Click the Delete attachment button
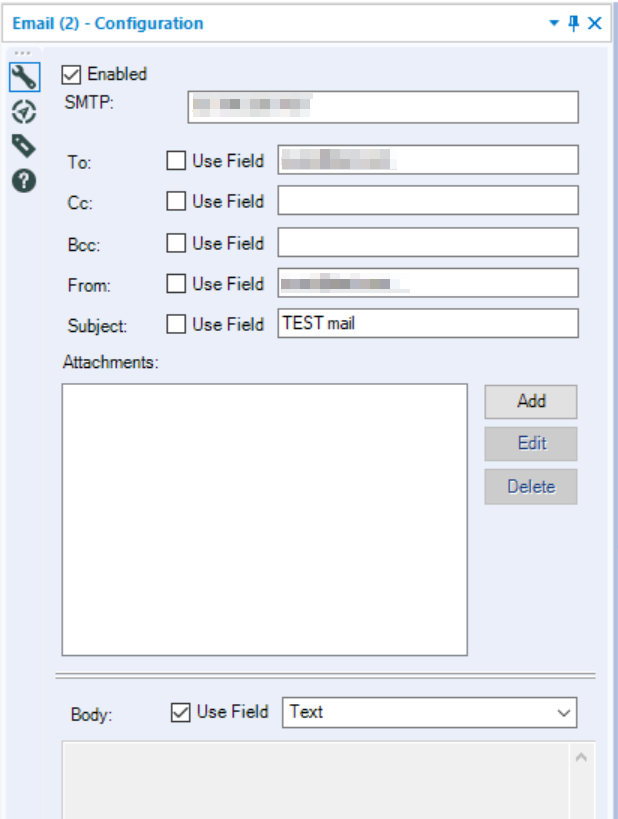618x819 pixels. (531, 486)
